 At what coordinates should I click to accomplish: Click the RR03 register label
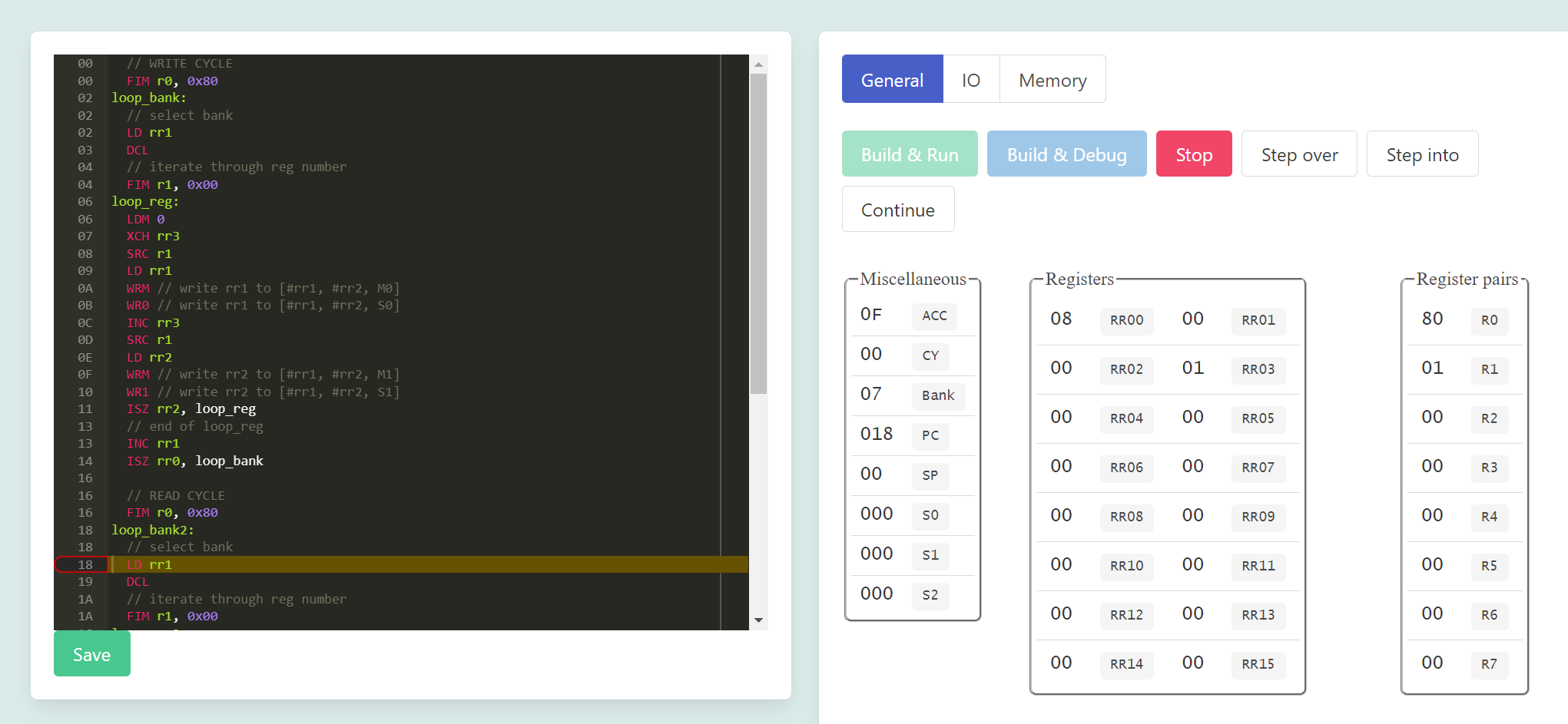(1258, 369)
